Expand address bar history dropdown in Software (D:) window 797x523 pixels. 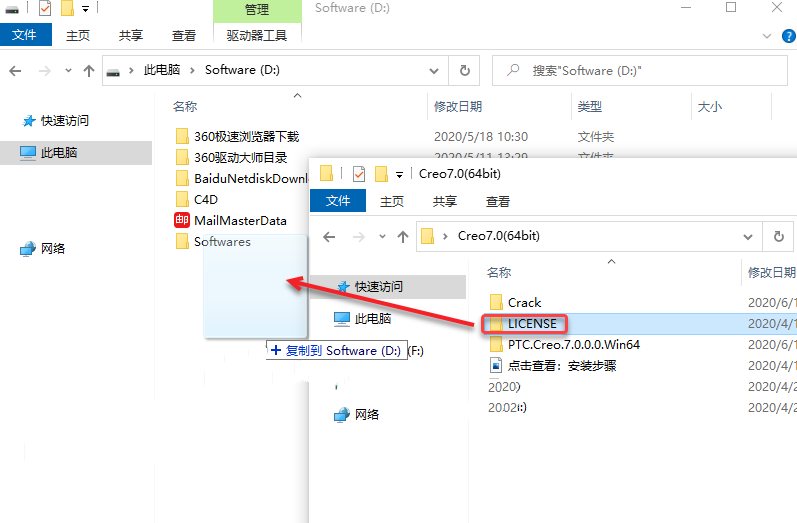coord(434,71)
